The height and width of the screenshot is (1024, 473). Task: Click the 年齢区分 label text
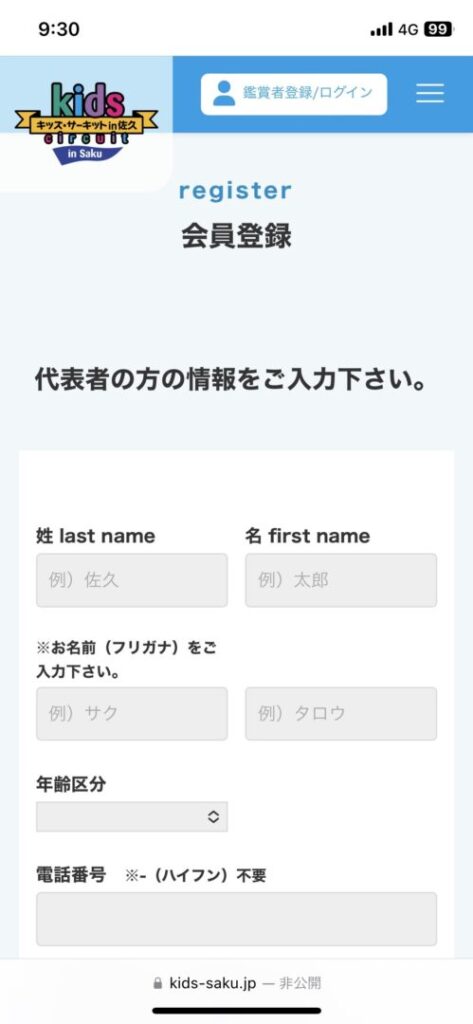click(71, 784)
